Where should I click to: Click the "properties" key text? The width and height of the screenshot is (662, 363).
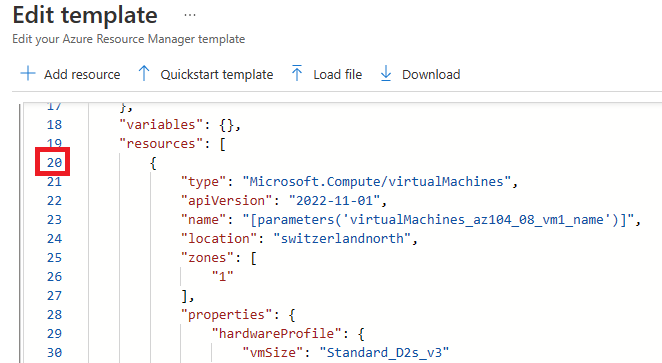click(227, 314)
